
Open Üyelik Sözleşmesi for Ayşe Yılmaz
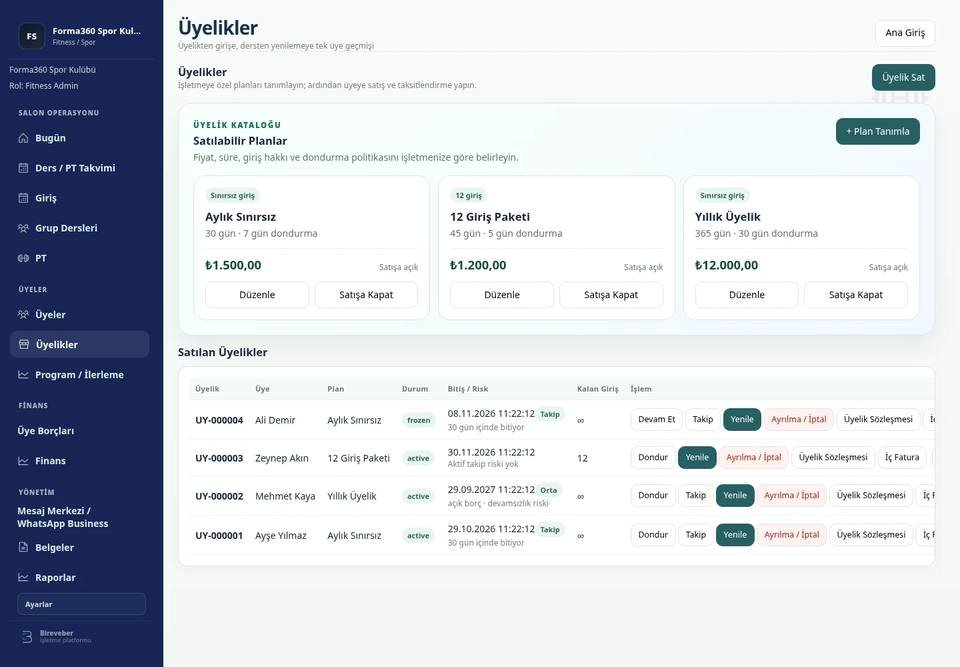click(x=871, y=535)
